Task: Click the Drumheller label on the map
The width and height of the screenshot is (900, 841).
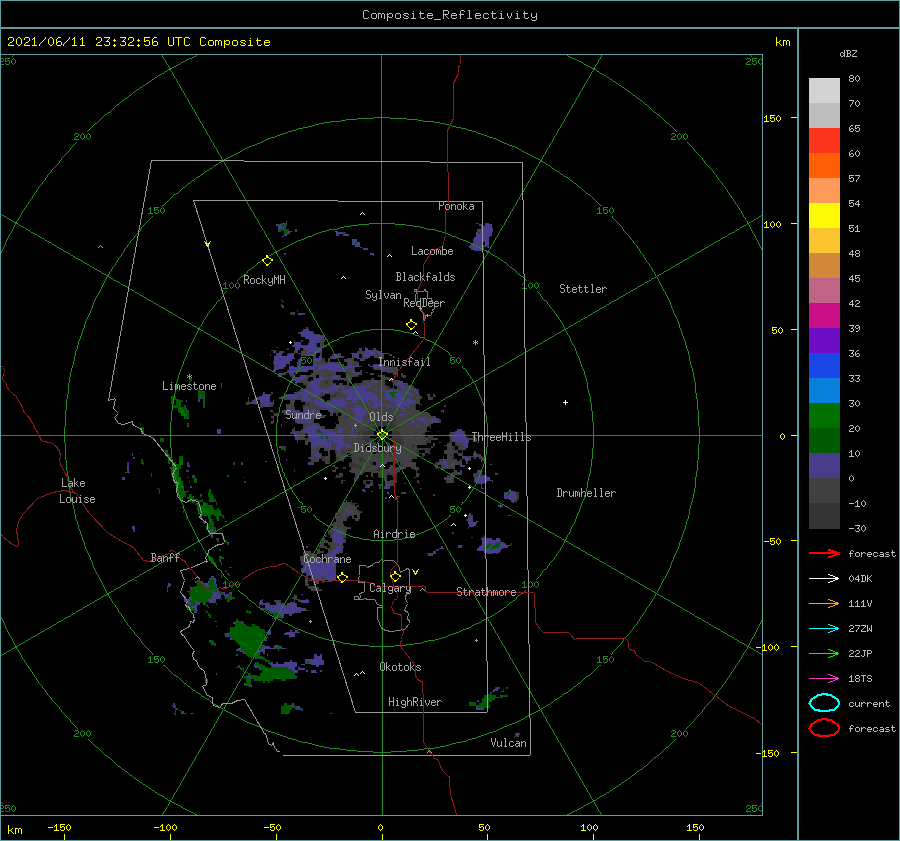Action: [x=586, y=493]
